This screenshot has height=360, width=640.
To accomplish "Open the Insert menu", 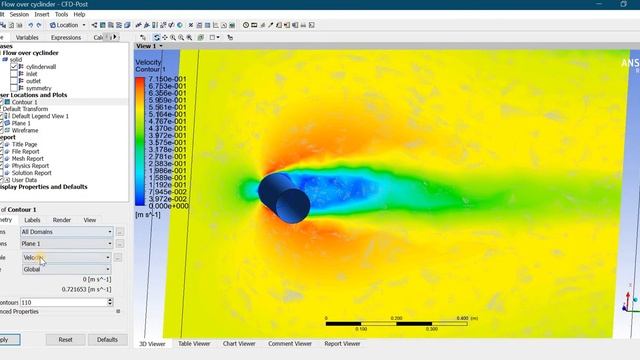I will tap(42, 14).
